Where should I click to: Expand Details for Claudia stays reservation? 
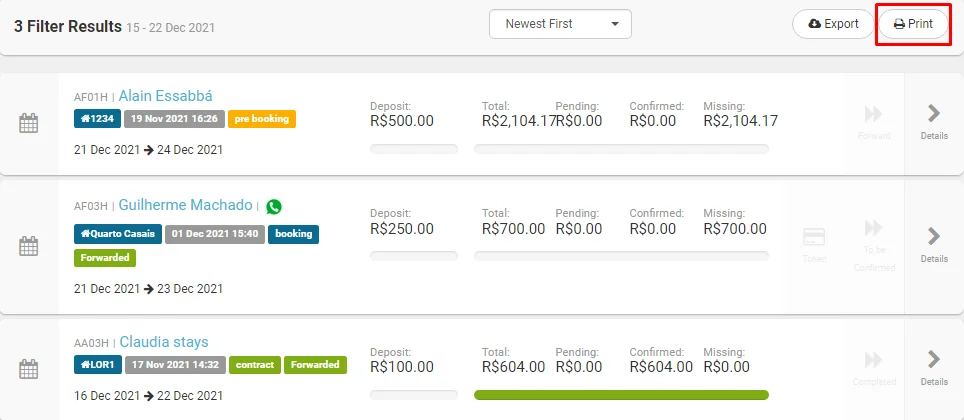click(934, 367)
